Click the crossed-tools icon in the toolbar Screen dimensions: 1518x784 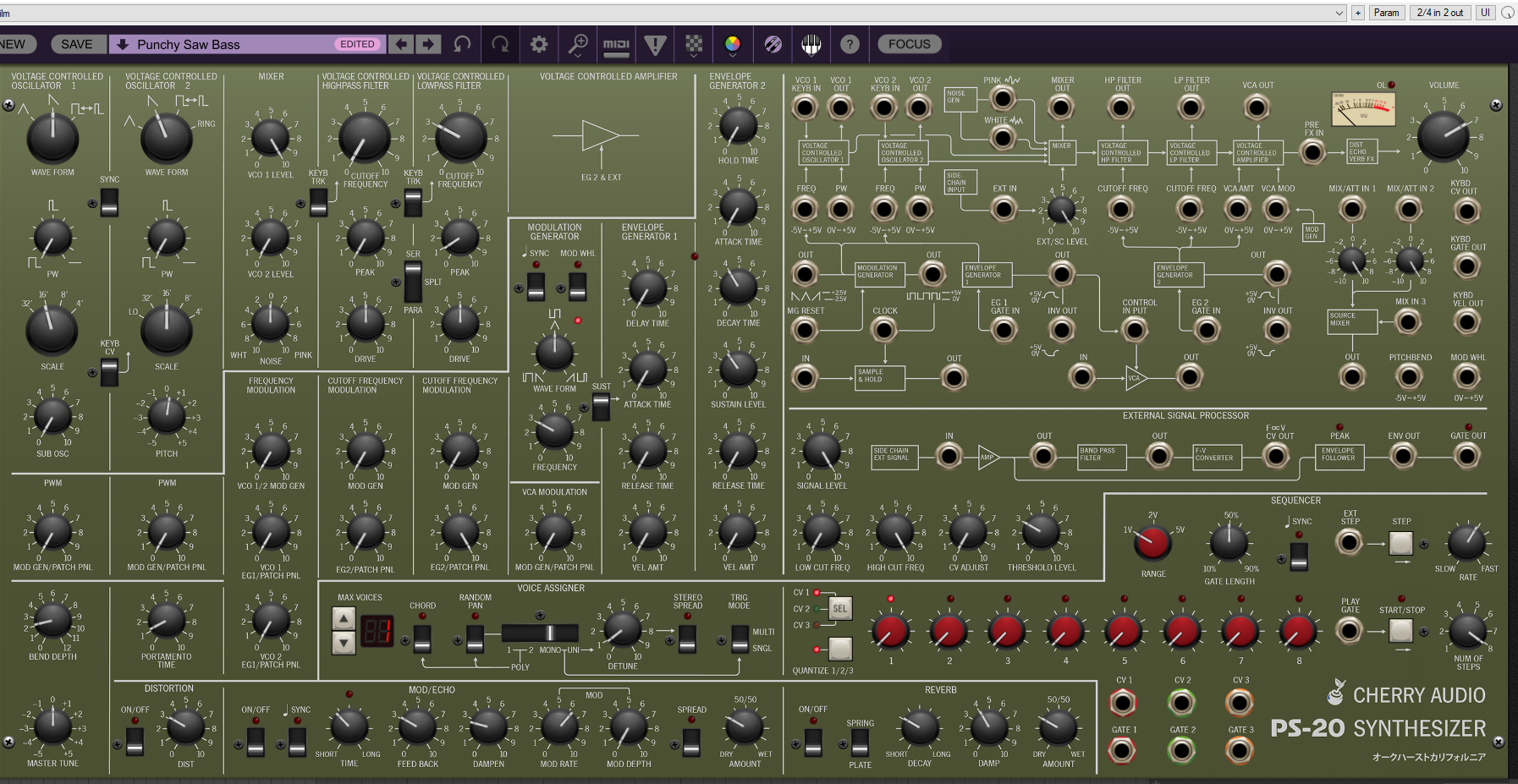(x=773, y=44)
